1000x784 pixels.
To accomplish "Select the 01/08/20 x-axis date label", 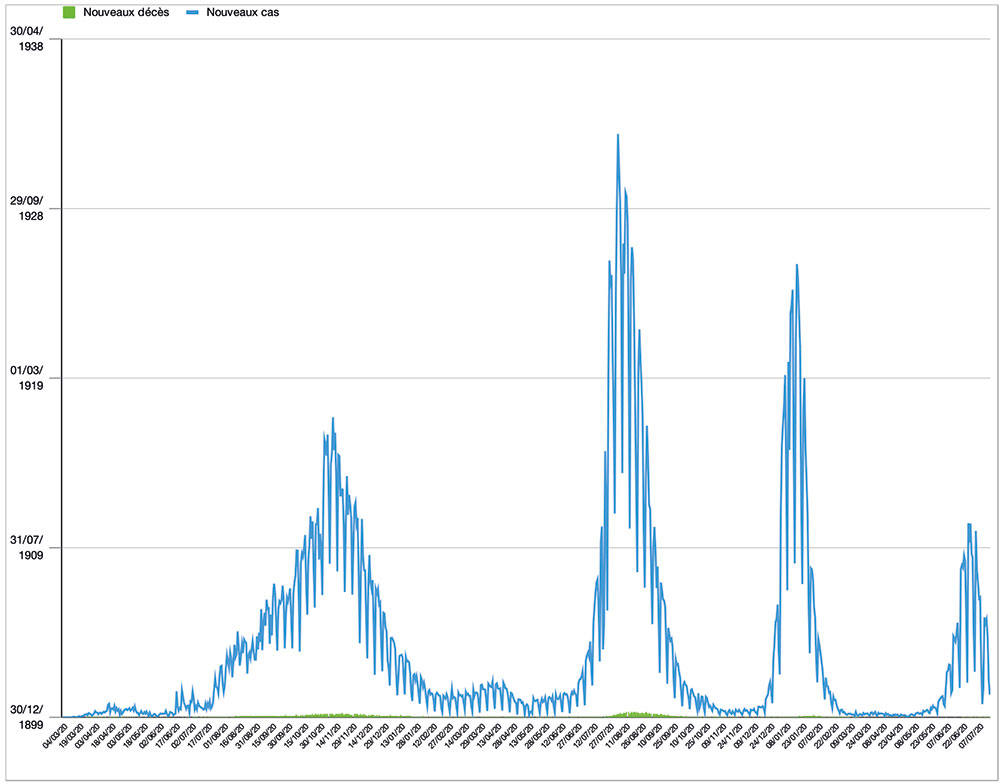I will [x=213, y=739].
